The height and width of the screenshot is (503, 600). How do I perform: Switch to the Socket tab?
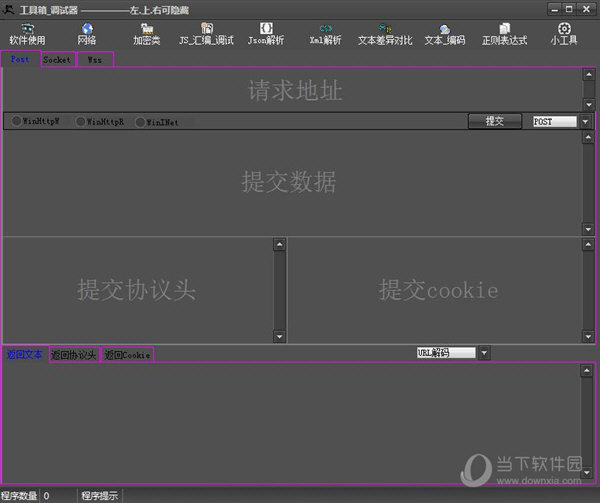pos(57,60)
